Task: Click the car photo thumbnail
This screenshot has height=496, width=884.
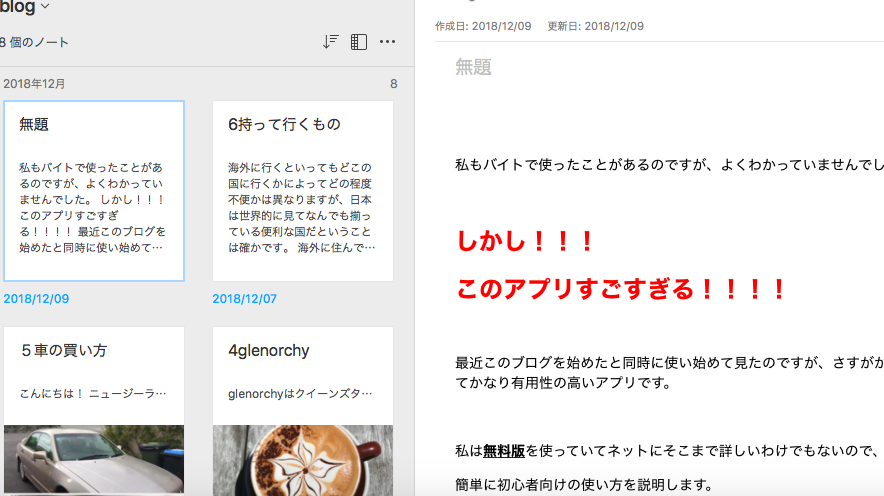Action: point(94,460)
